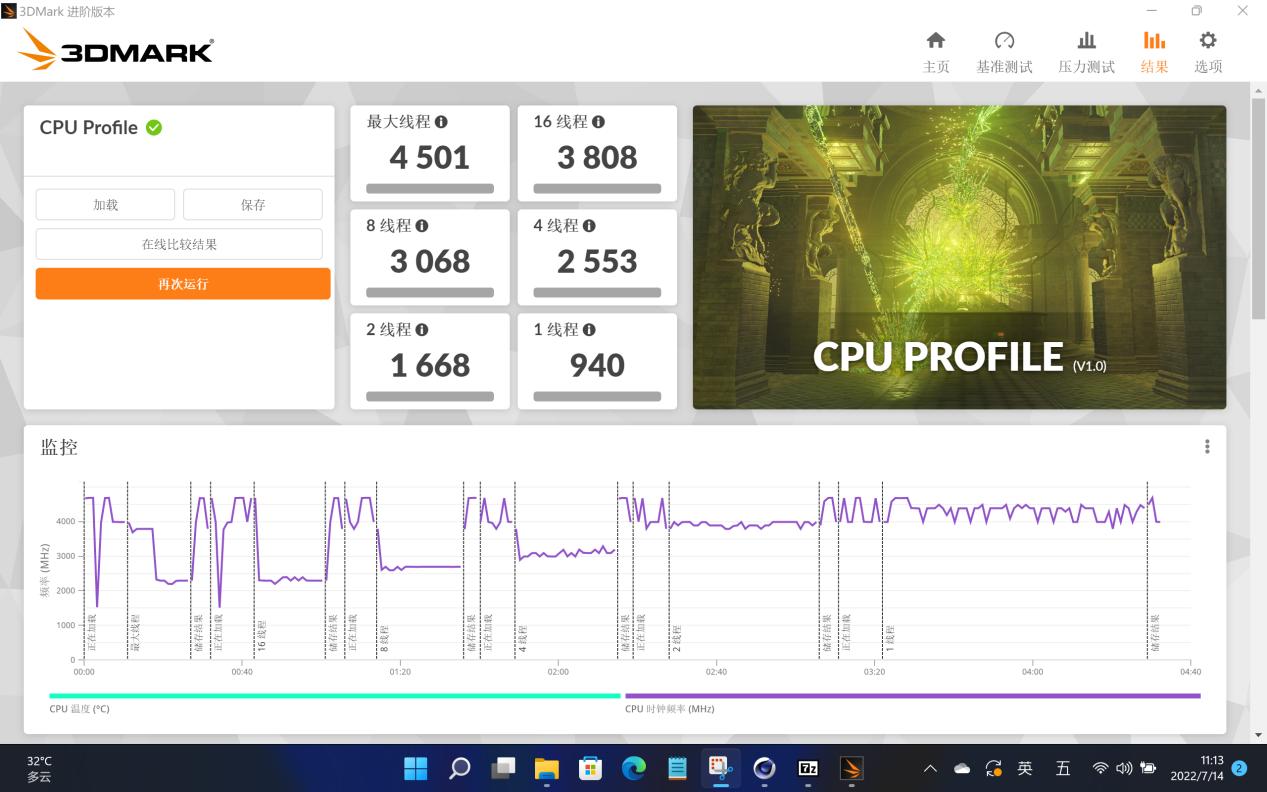Click the 加载 load button
The height and width of the screenshot is (792, 1267).
pos(105,204)
